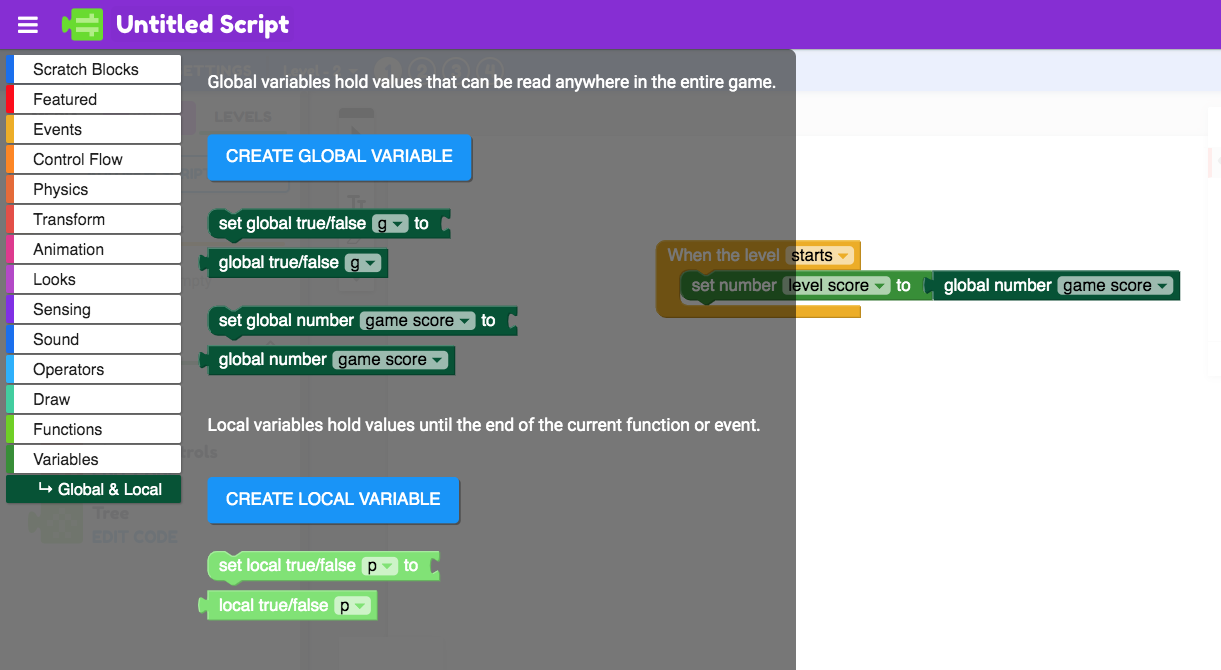Choose the Animation category

(94, 249)
